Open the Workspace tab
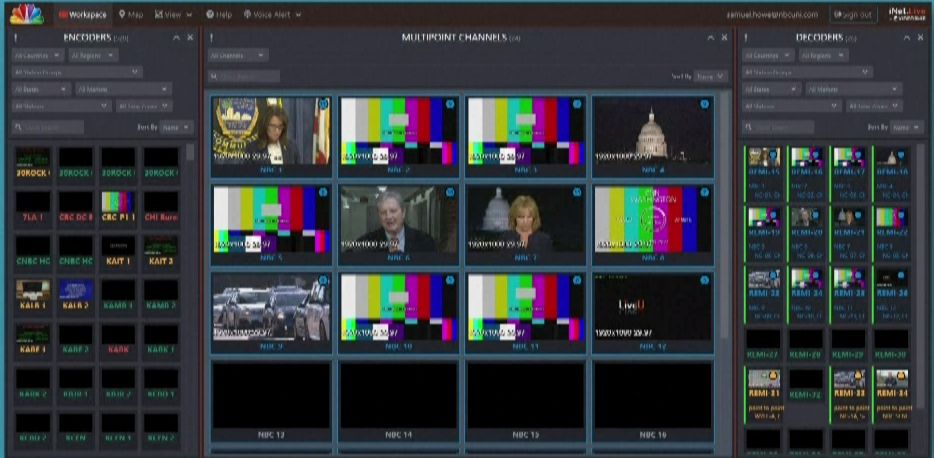The width and height of the screenshot is (934, 458). point(83,14)
